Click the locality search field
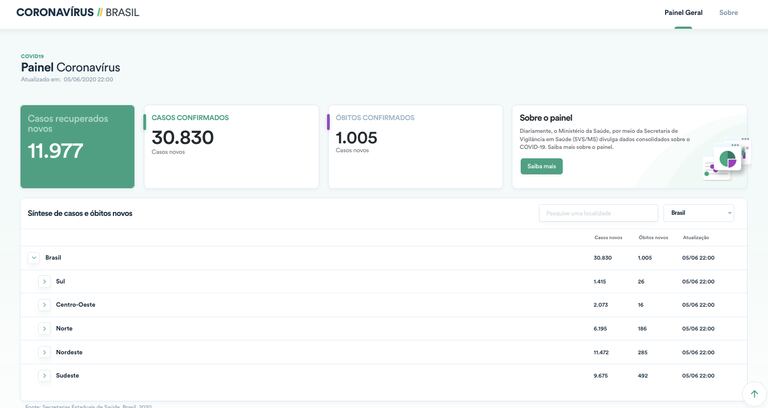The height and width of the screenshot is (408, 768). pyautogui.click(x=598, y=213)
